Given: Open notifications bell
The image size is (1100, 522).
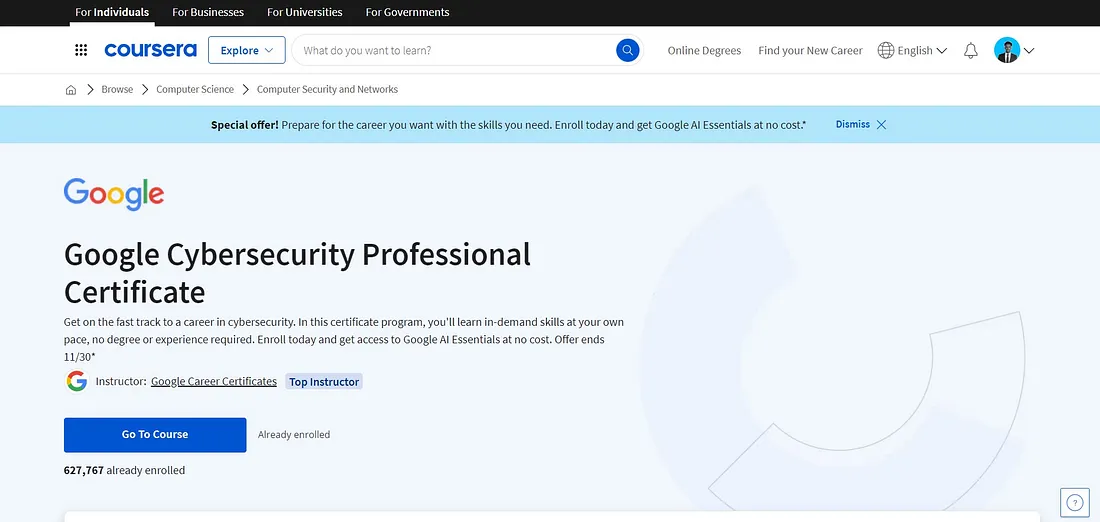Looking at the screenshot, I should (970, 51).
